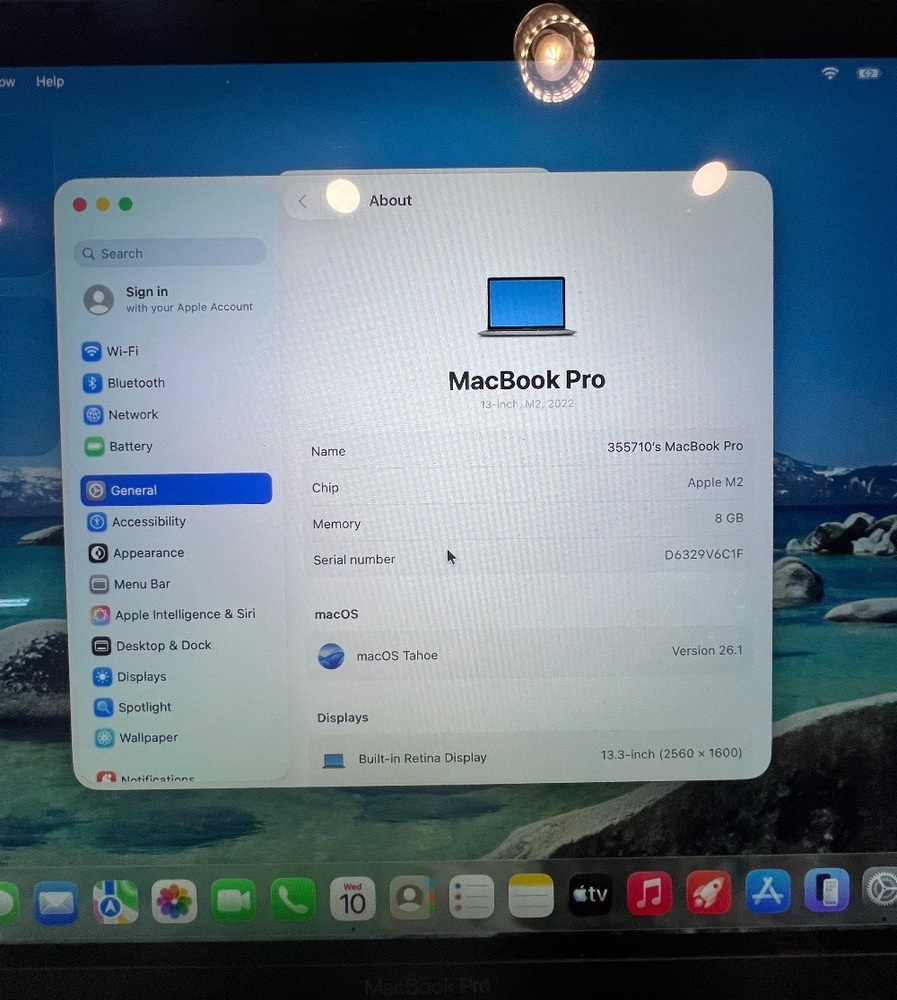Open Battery settings
Screen dimensions: 897x1000
click(x=130, y=447)
